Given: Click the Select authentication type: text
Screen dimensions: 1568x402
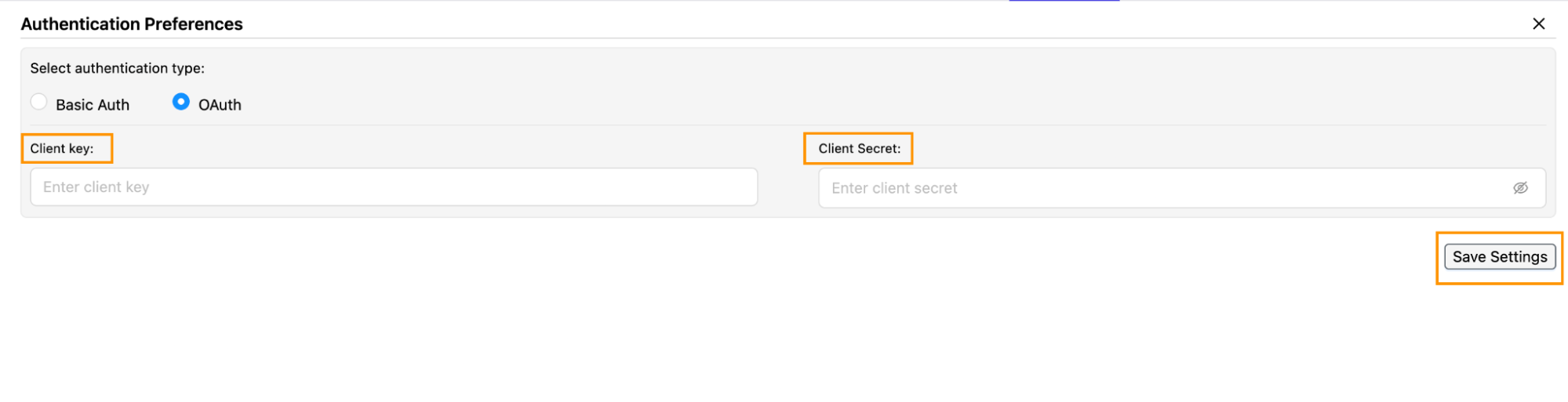Looking at the screenshot, I should click(x=118, y=68).
